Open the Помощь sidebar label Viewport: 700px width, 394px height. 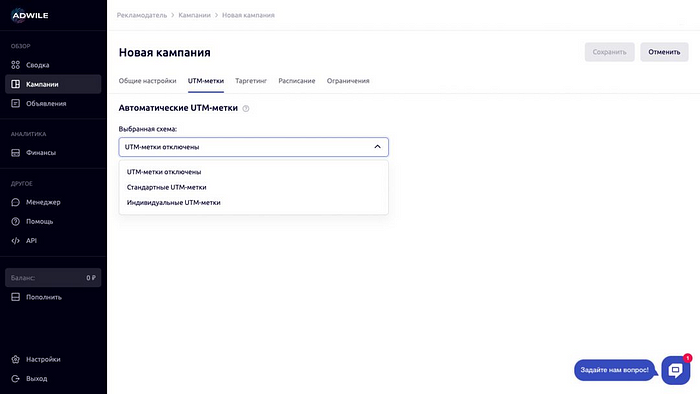[39, 221]
